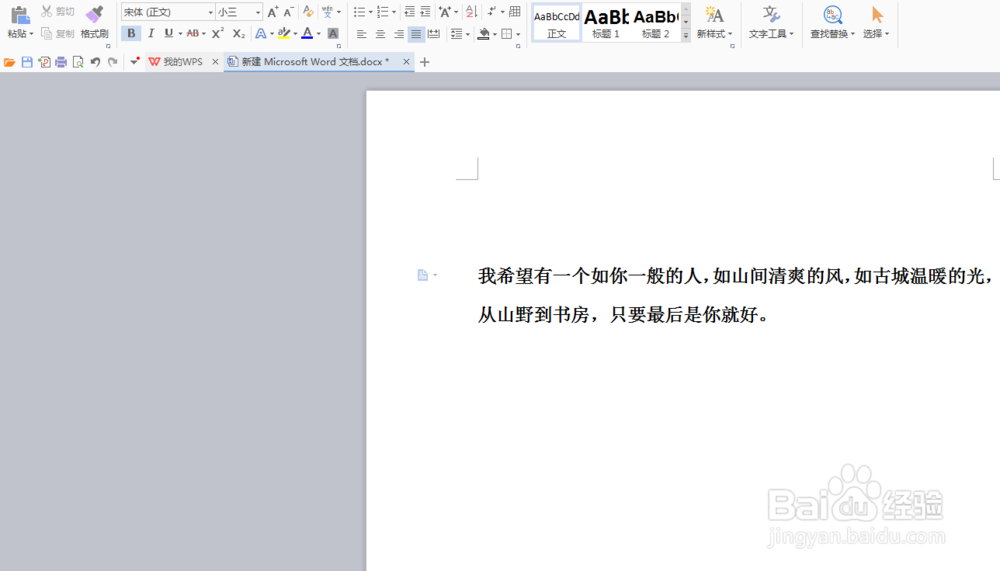Screen dimensions: 1000x571
Task: Open font dialog launcher corner icon
Action: pyautogui.click(x=339, y=46)
